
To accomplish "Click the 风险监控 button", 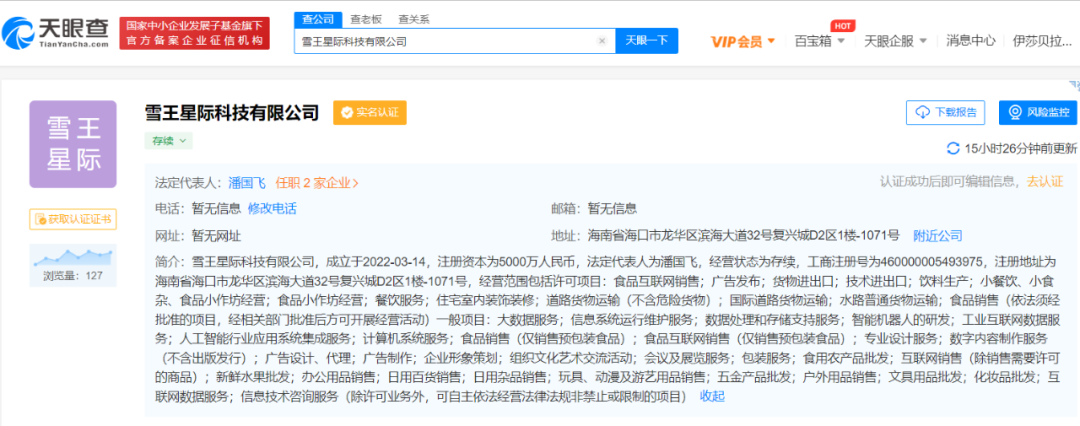I will [1037, 112].
